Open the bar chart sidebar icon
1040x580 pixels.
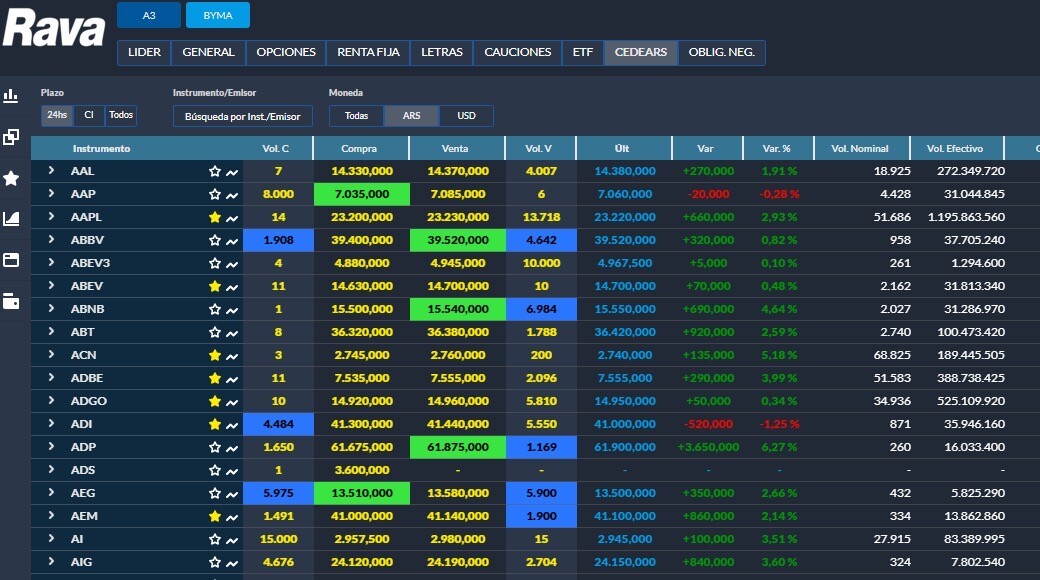click(x=11, y=96)
